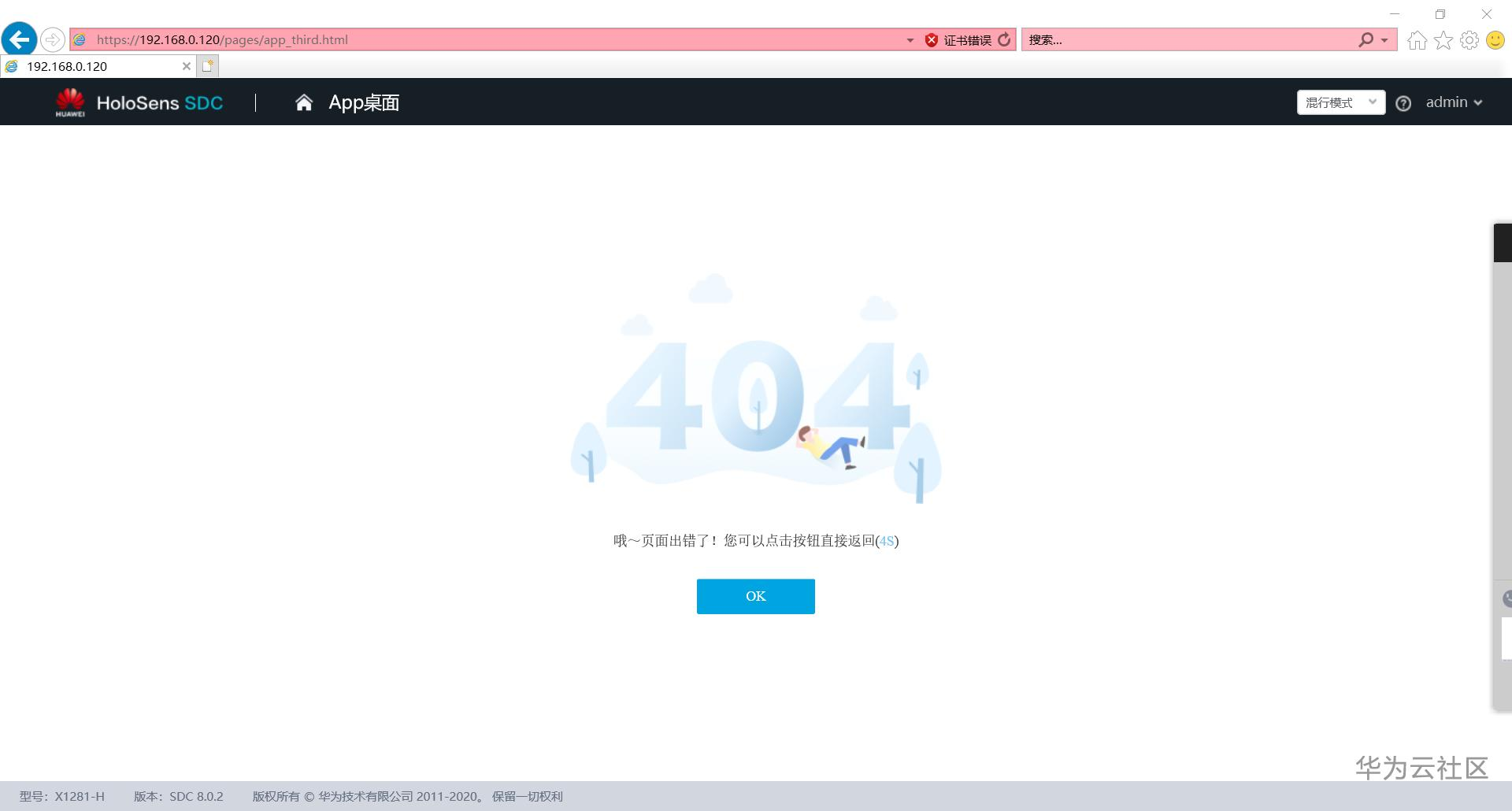Open the address bar autocomplete dropdown arrow
This screenshot has height=811, width=1512.
(x=910, y=39)
